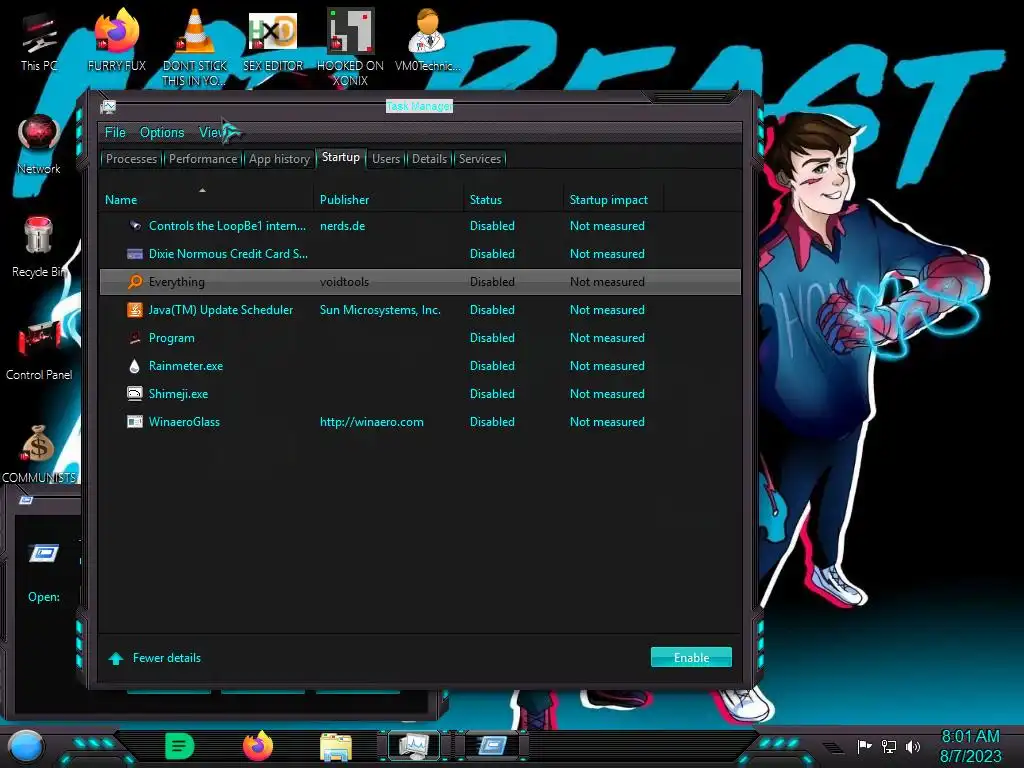Click the up arrow icon beside Fewer details
Image resolution: width=1024 pixels, height=768 pixels.
pos(116,658)
